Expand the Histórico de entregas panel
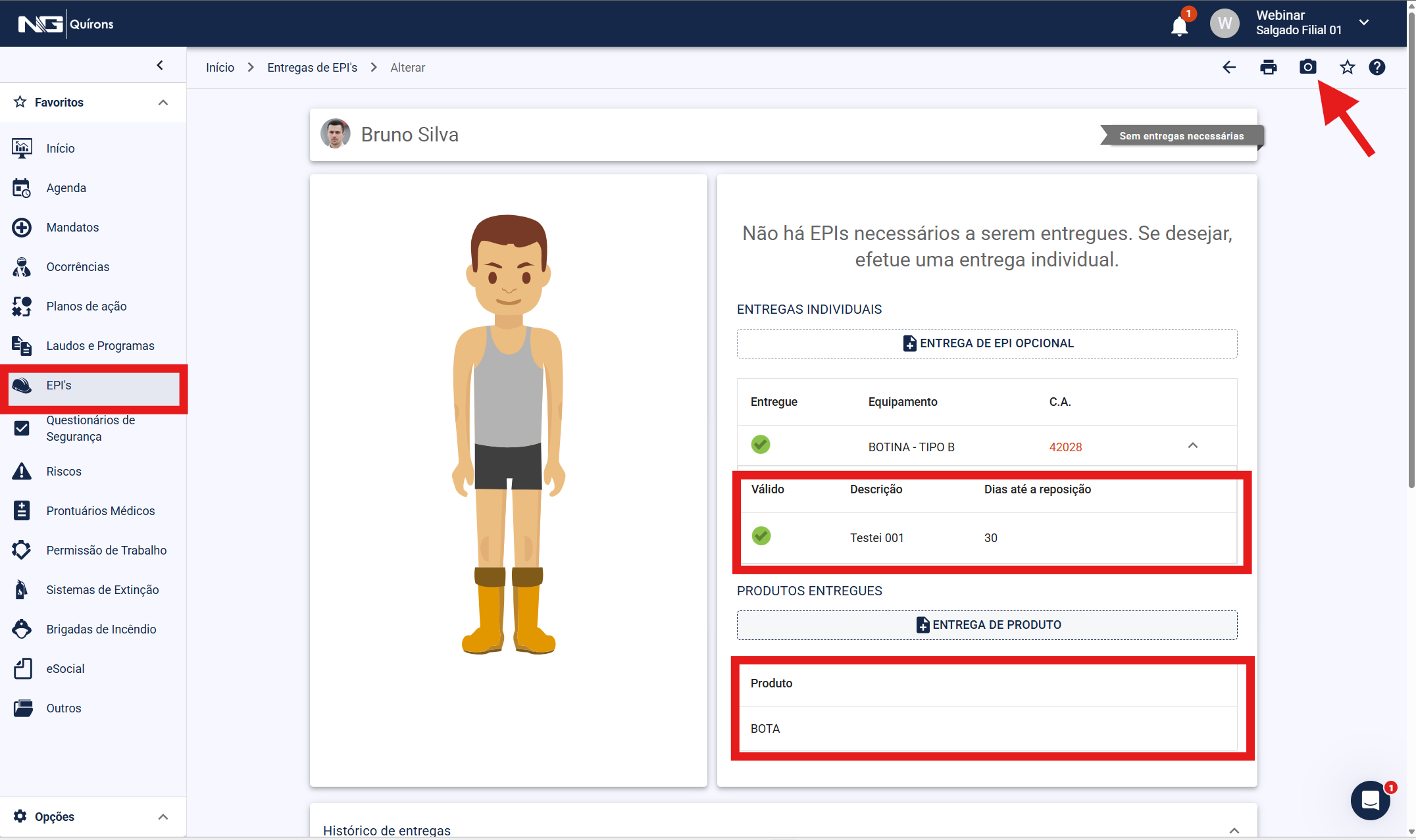This screenshot has width=1416, height=840. pos(1234,830)
